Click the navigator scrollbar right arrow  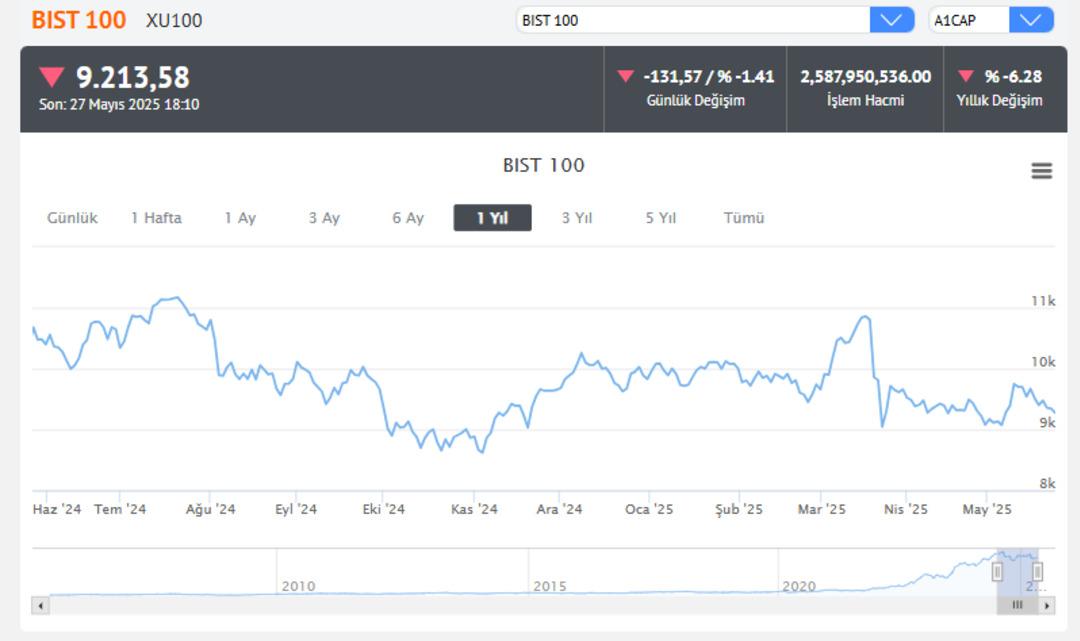point(1047,606)
